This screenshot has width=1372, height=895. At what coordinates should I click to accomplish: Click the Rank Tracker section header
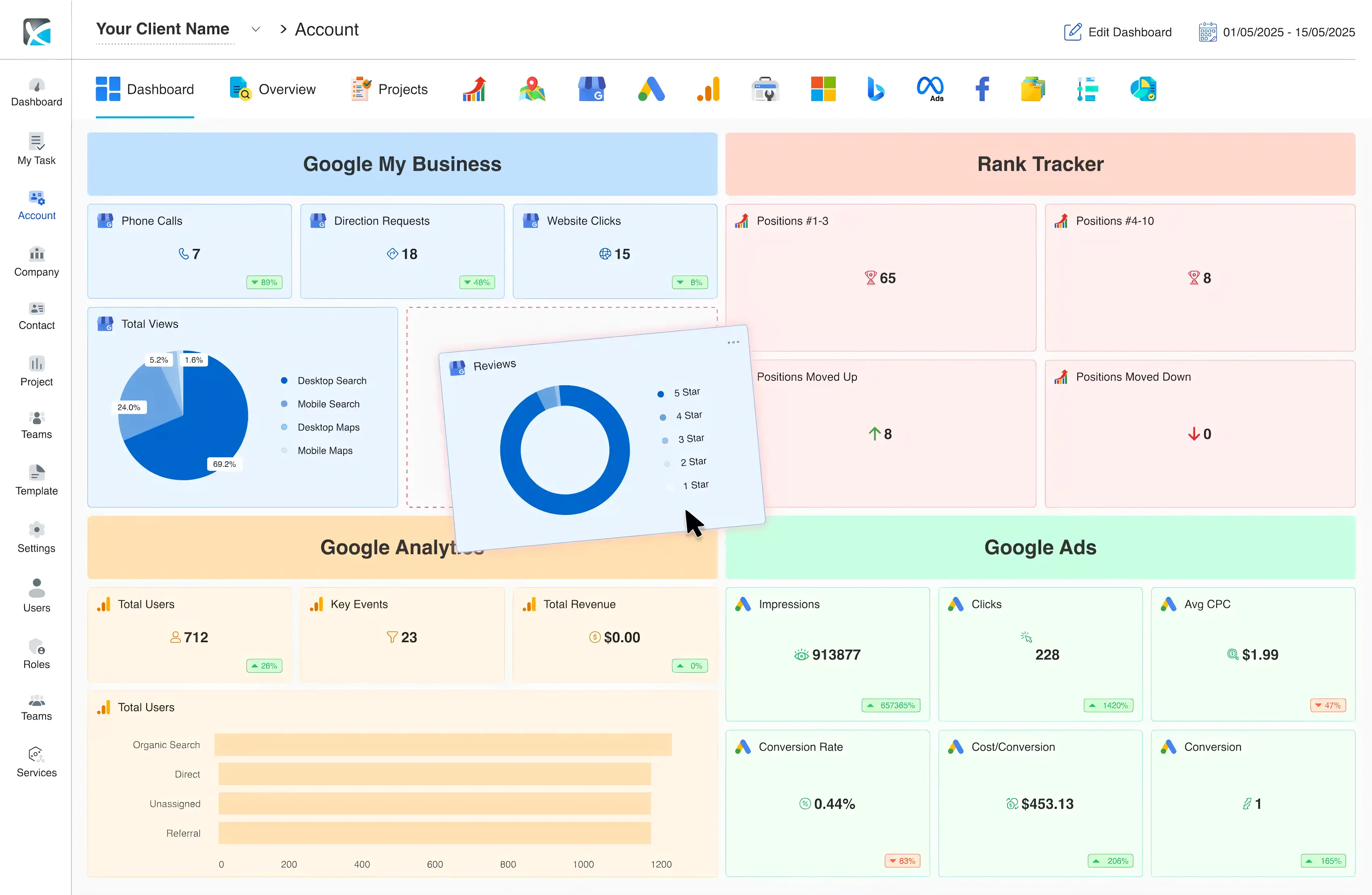coord(1041,164)
